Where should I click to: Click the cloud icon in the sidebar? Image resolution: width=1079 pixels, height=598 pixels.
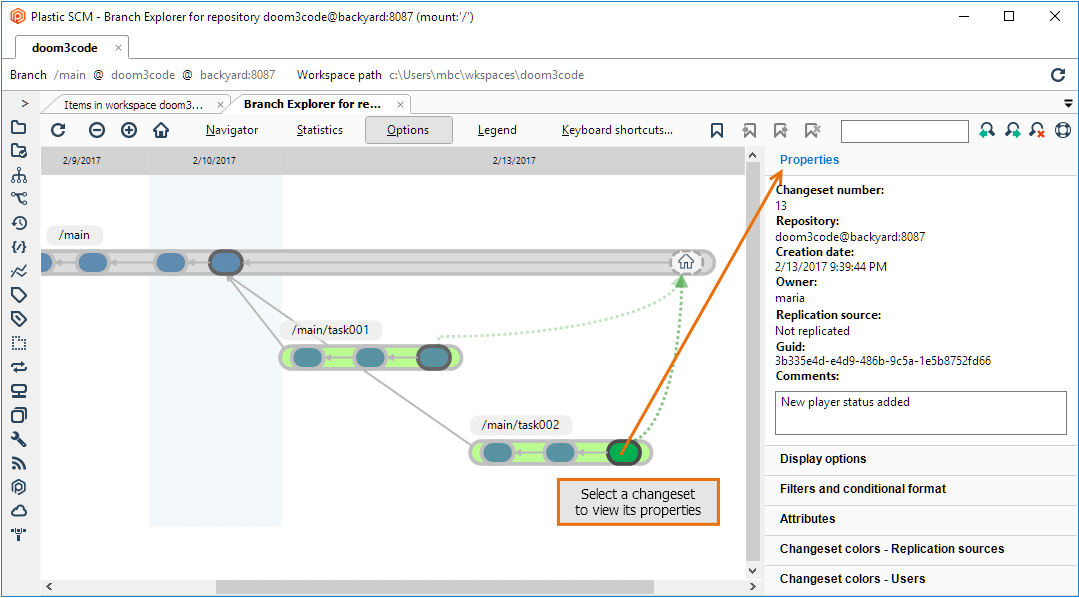pyautogui.click(x=19, y=511)
